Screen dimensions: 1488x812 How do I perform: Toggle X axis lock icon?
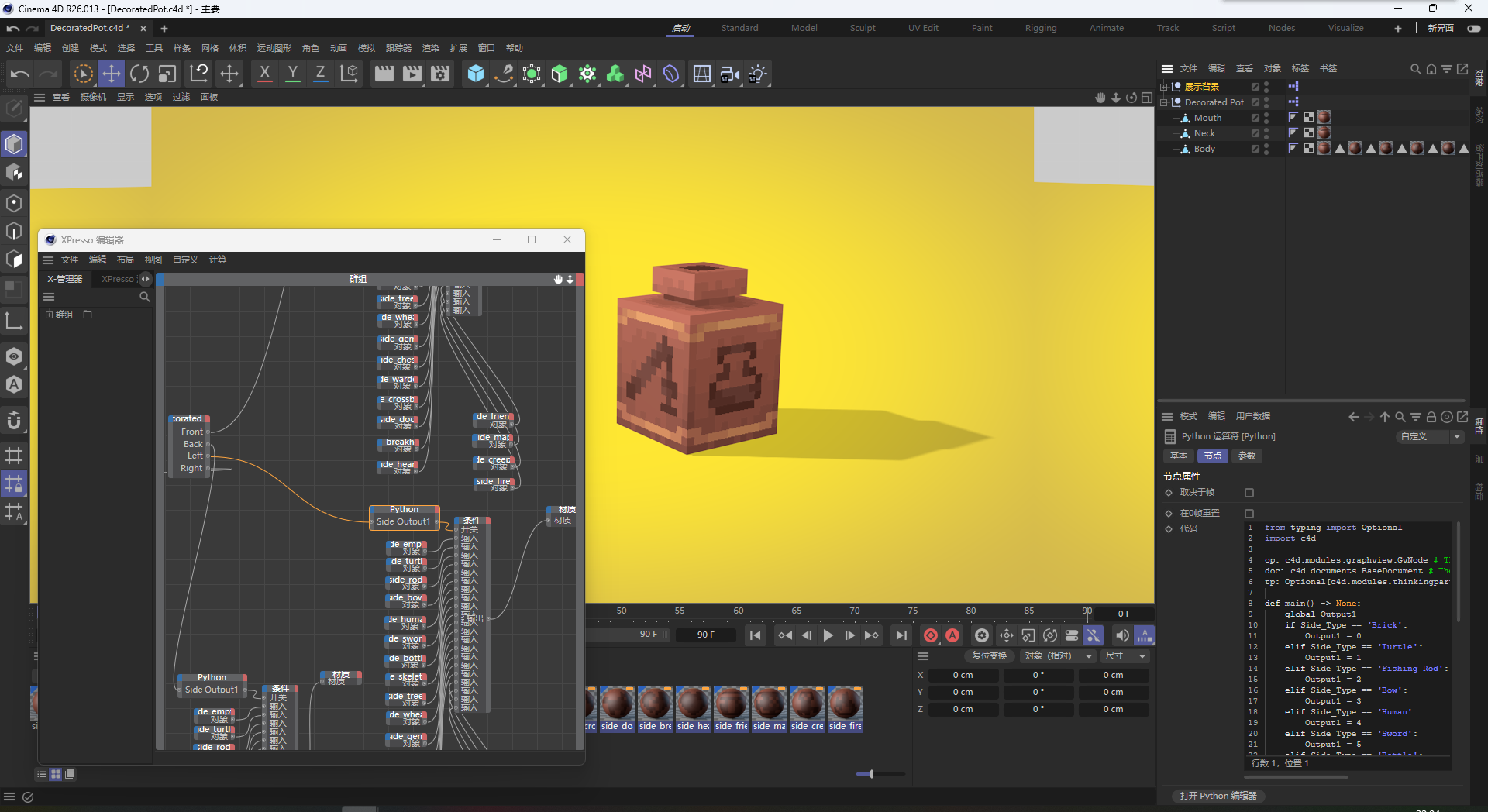coord(265,74)
